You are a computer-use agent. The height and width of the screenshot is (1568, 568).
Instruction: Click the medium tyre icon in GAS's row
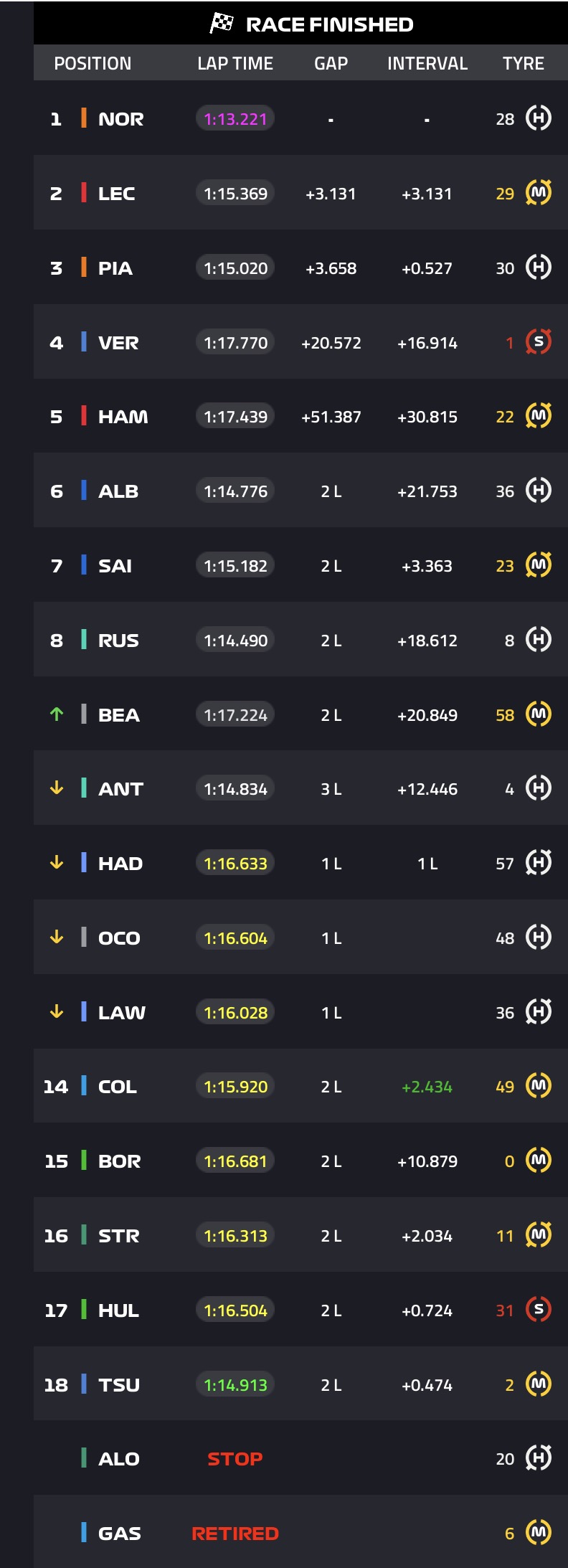coord(539,1533)
